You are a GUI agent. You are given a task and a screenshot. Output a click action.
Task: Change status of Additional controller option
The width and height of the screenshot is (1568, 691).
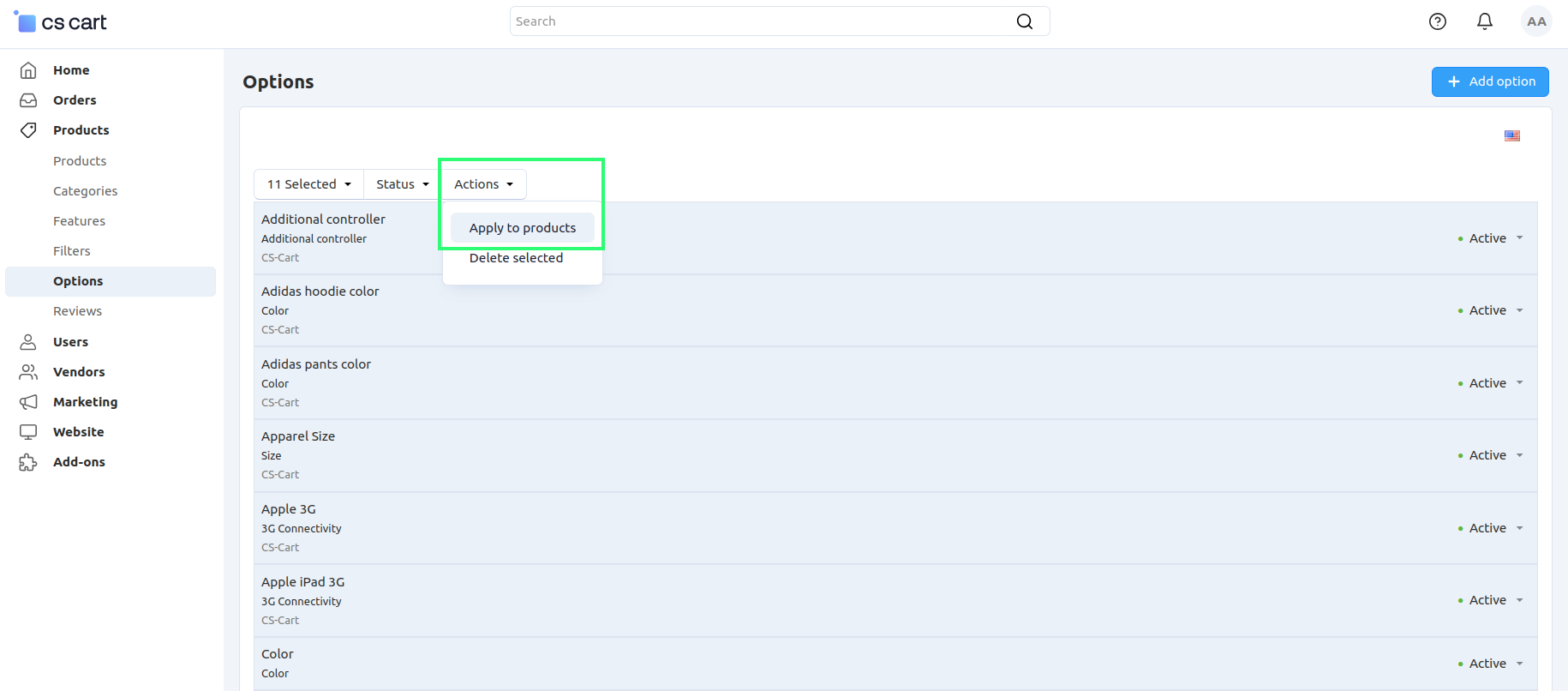[1490, 238]
